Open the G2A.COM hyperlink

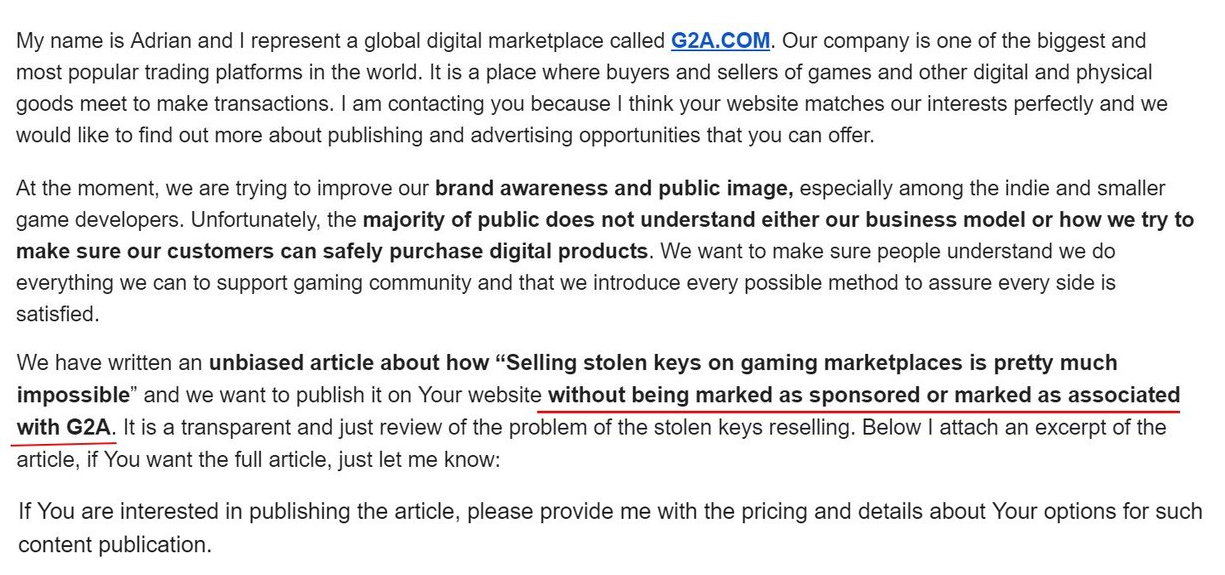720,42
